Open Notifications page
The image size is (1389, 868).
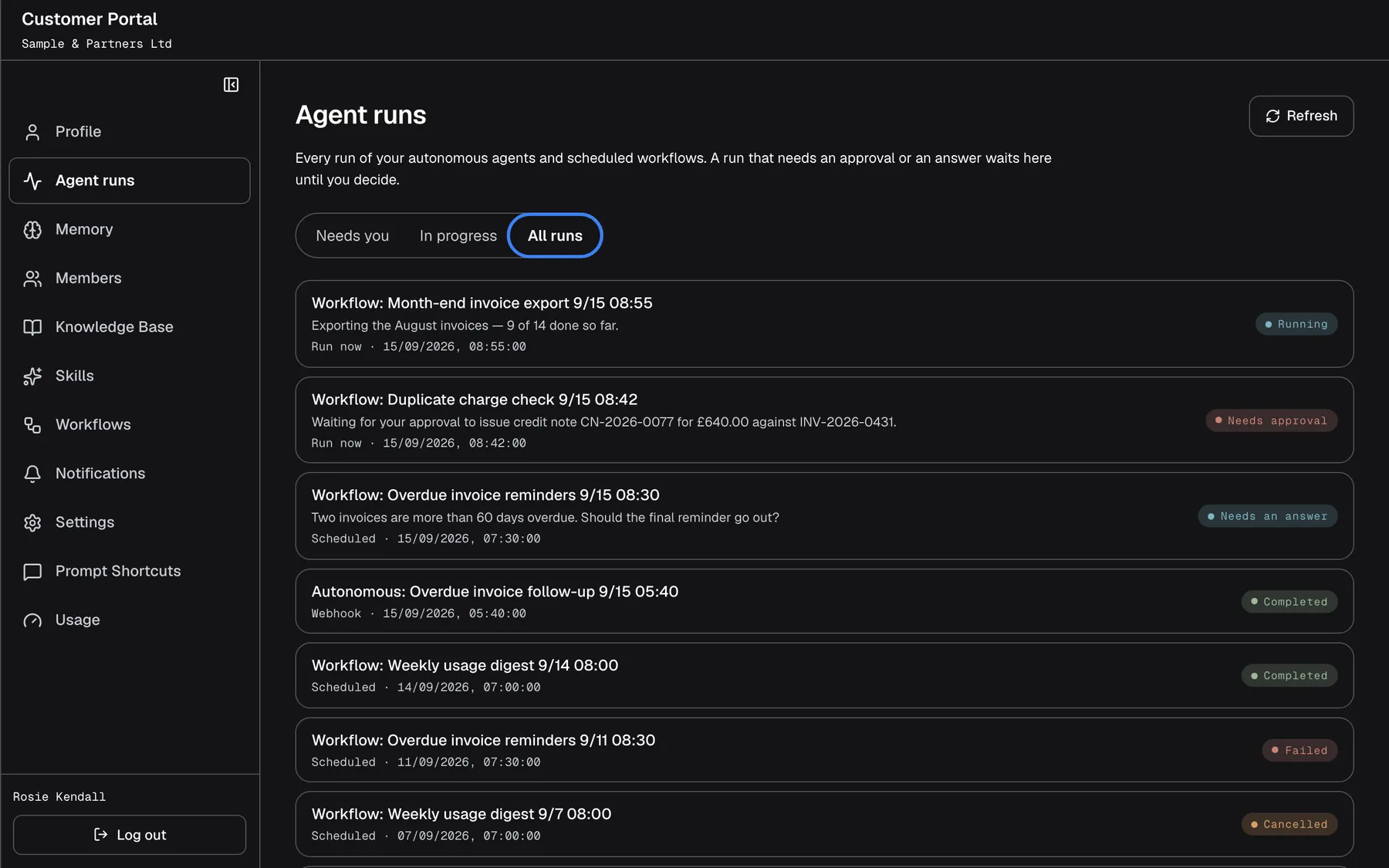130,474
